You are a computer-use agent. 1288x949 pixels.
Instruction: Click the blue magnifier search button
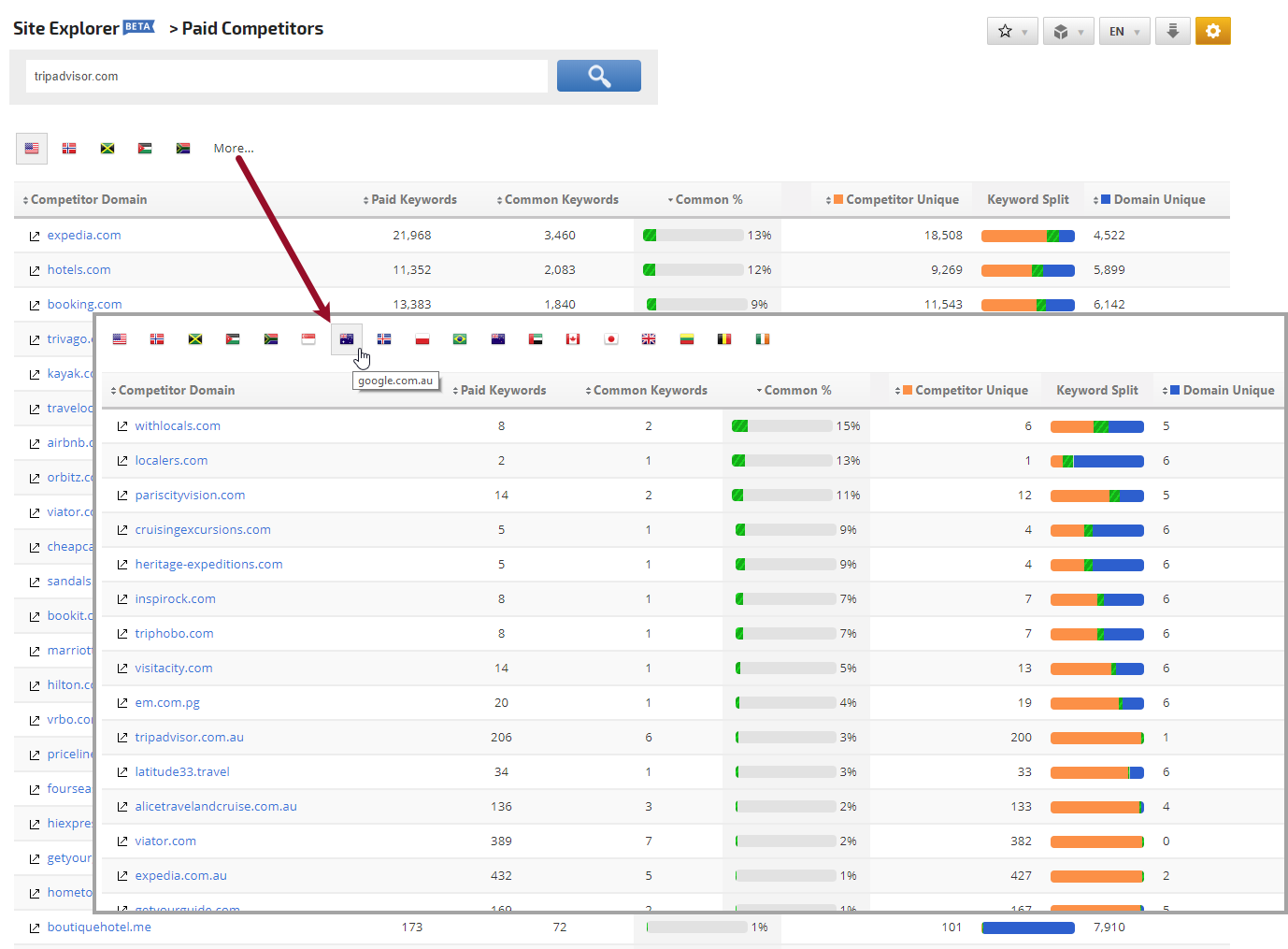click(x=598, y=76)
